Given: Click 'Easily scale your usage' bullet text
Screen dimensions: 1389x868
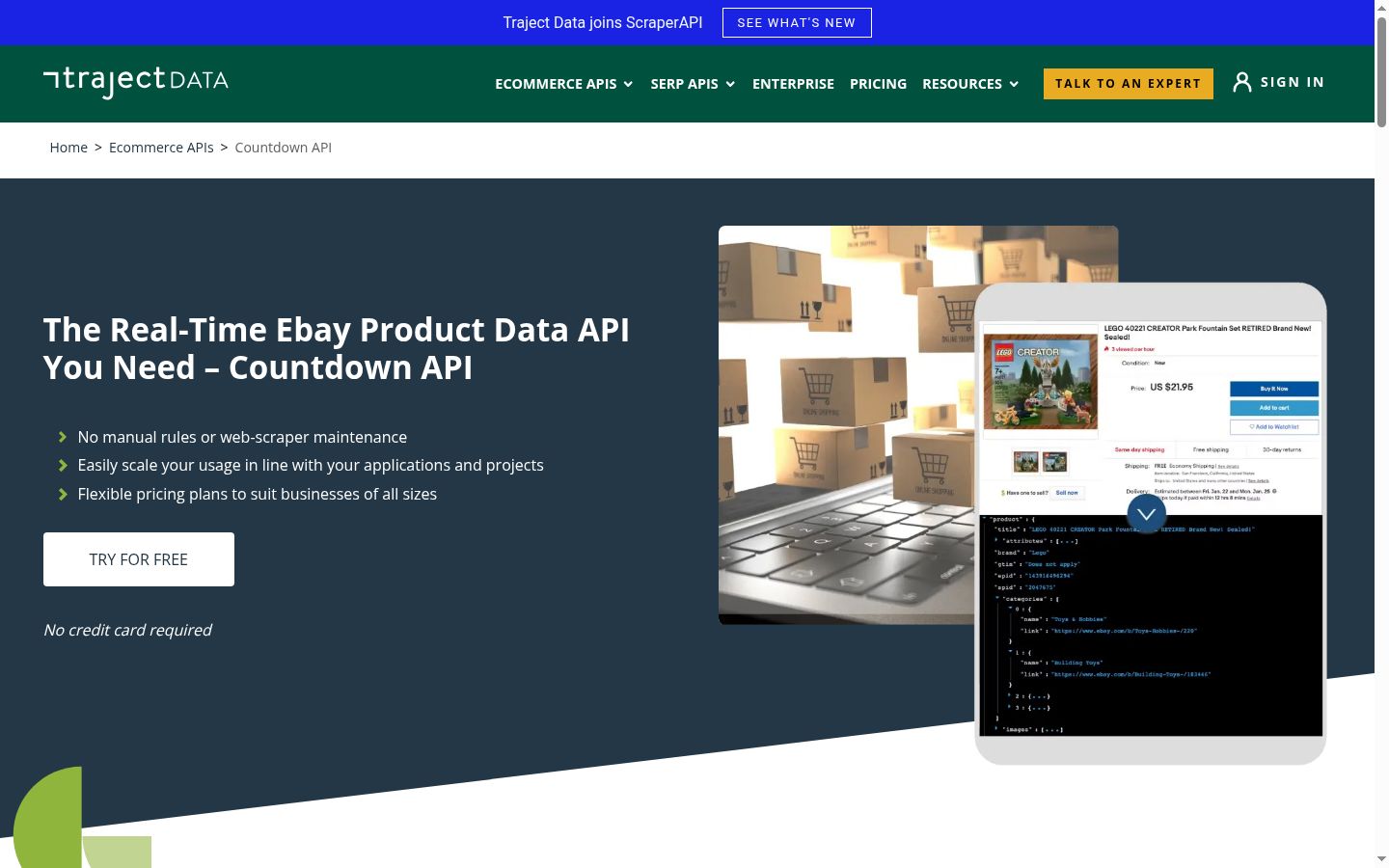Looking at the screenshot, I should pos(311,465).
